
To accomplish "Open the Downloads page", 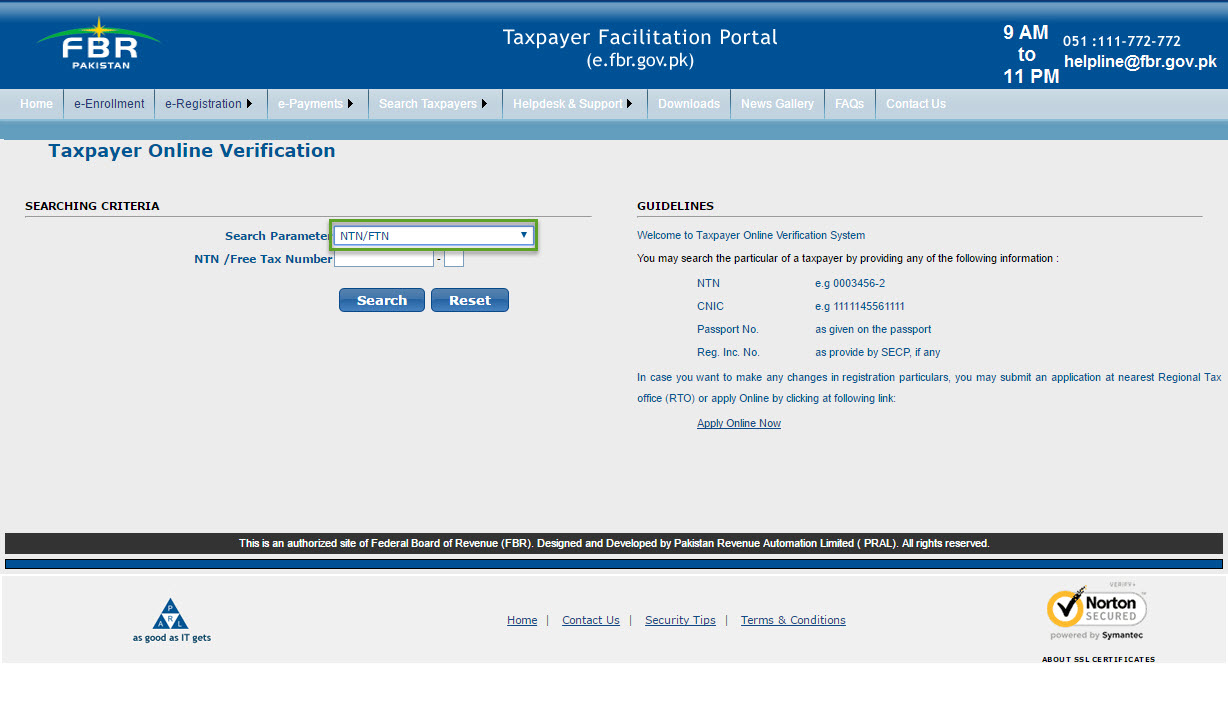I will pos(688,103).
